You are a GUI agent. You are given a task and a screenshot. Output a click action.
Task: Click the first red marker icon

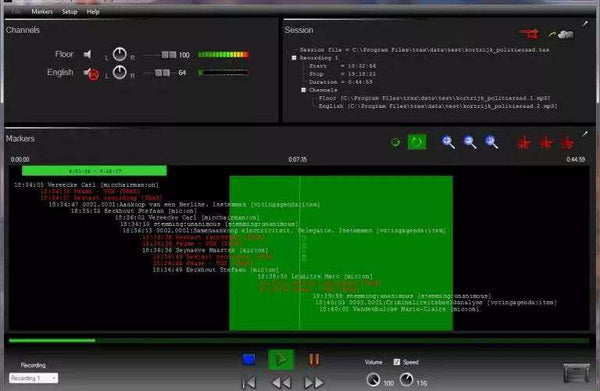click(x=524, y=143)
